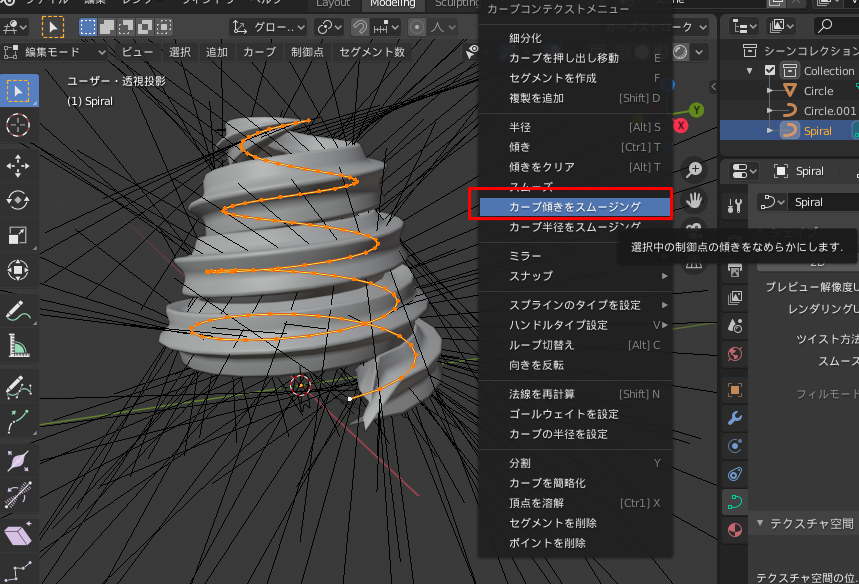
Task: Choose 向きを反転 in context menu
Action: coord(575,365)
